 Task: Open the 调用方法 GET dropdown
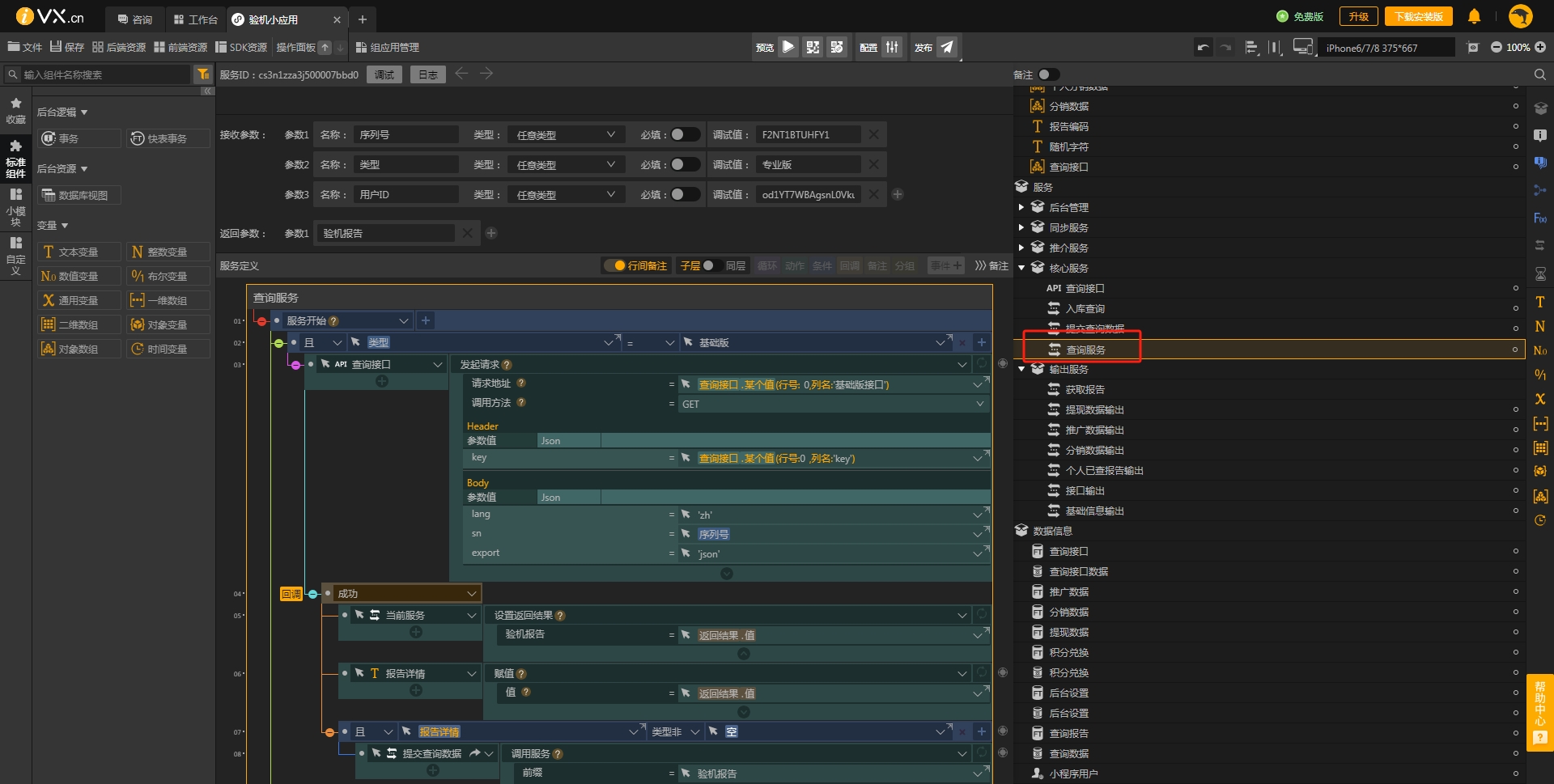[x=834, y=404]
